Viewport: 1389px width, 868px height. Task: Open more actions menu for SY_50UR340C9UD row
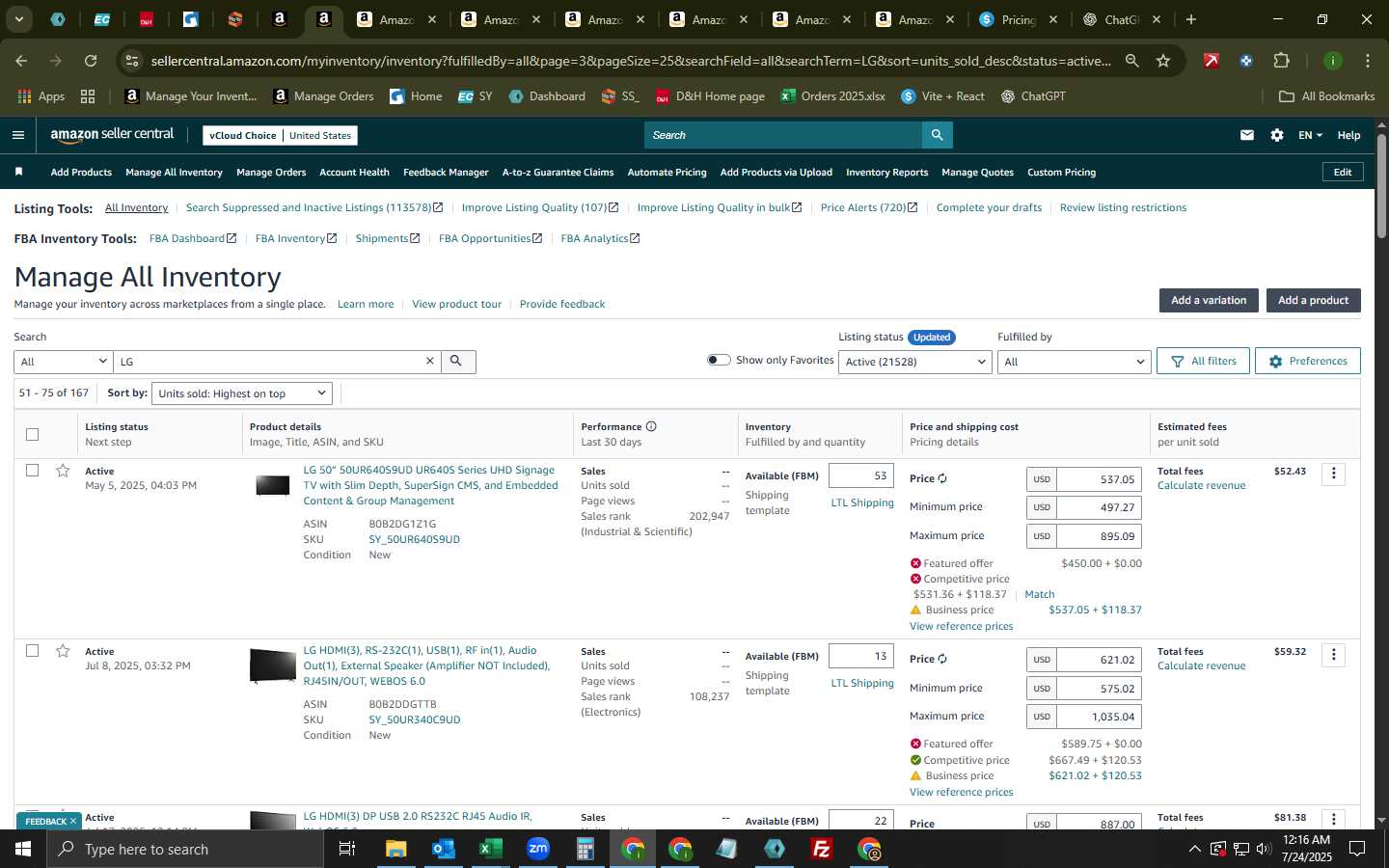[x=1334, y=655]
